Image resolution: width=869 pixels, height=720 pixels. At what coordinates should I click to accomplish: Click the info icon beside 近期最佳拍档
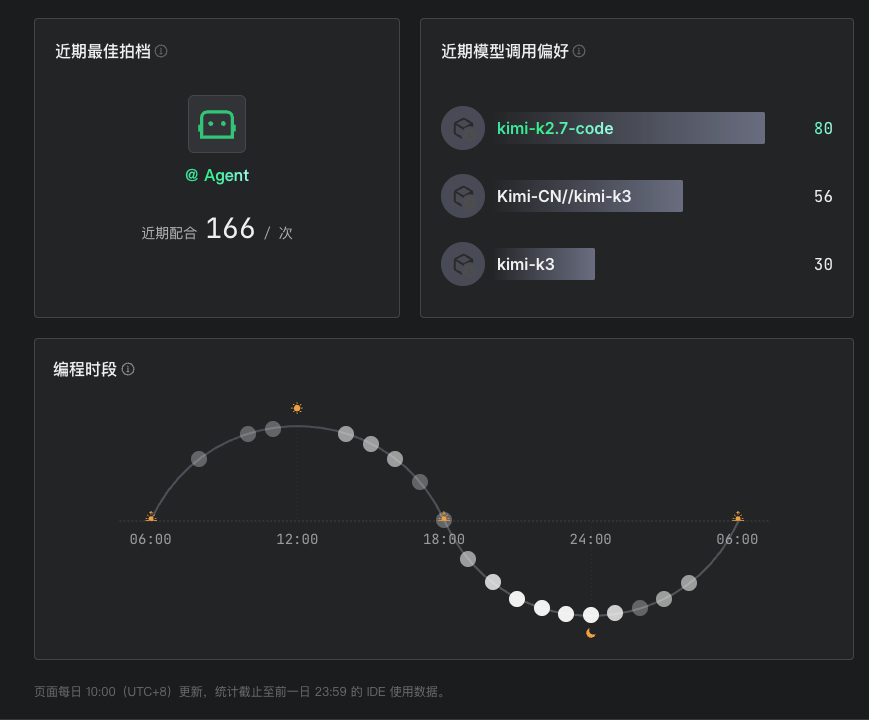click(161, 51)
